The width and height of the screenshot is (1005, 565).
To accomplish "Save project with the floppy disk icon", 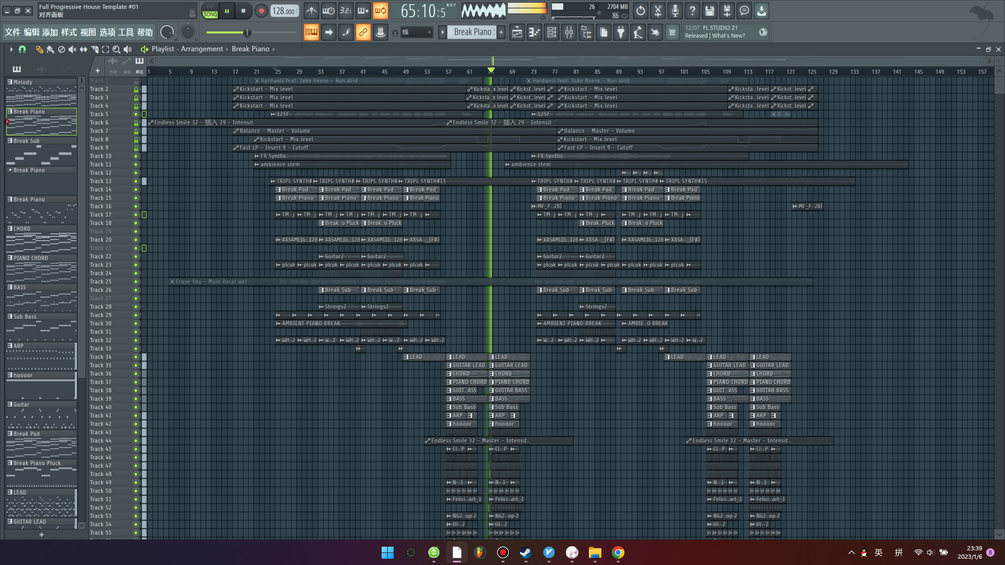I will tap(710, 10).
